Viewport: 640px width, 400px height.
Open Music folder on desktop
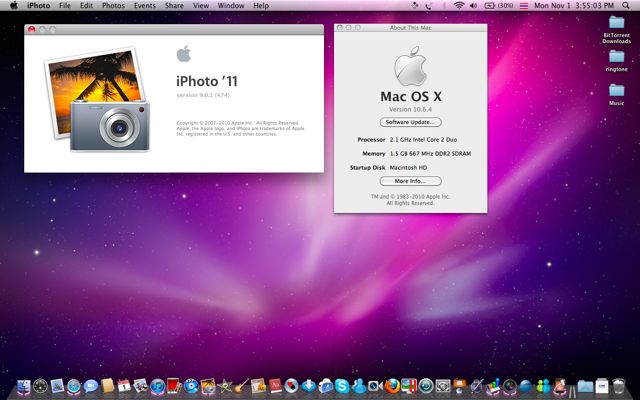(616, 94)
